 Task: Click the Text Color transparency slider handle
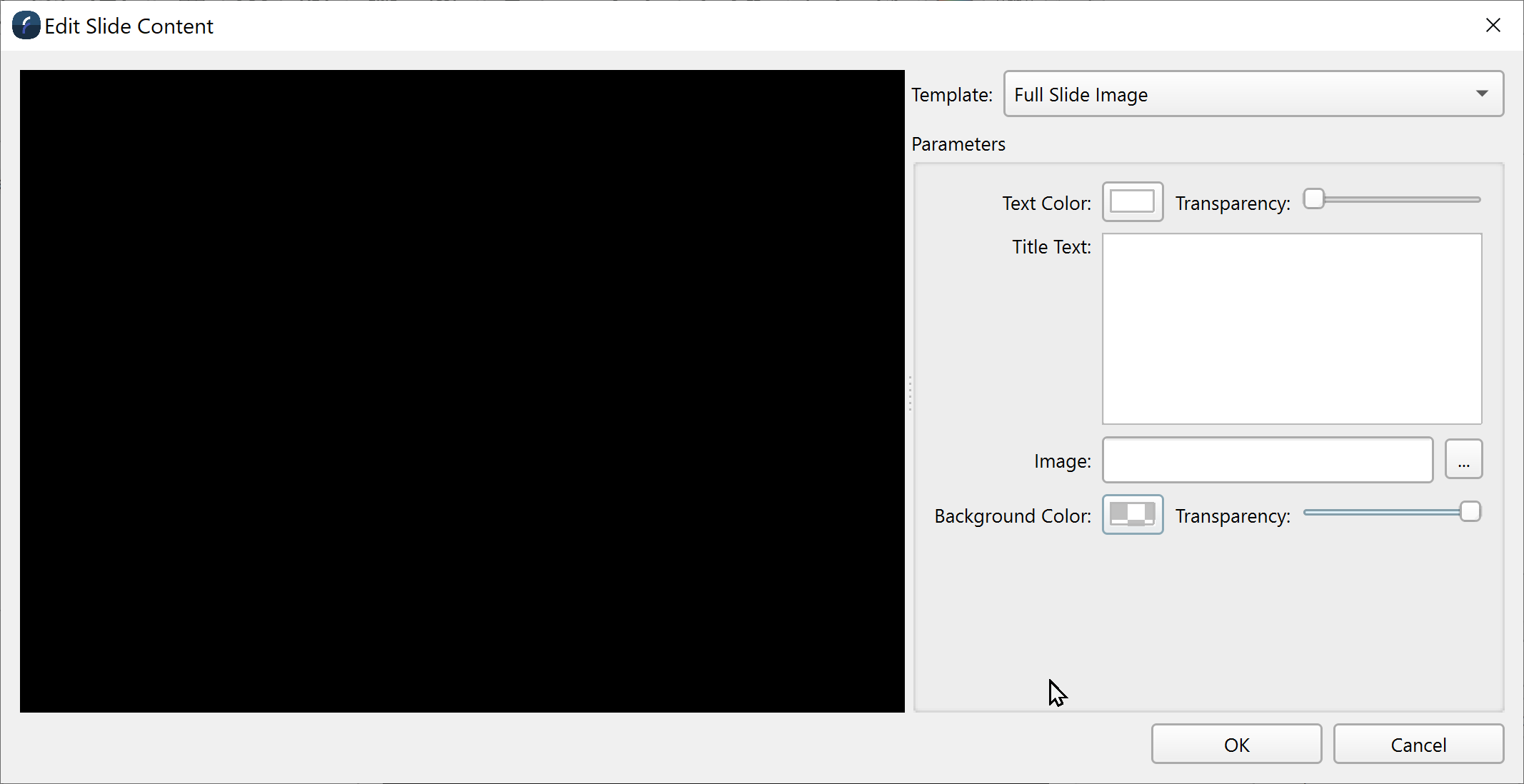tap(1314, 199)
